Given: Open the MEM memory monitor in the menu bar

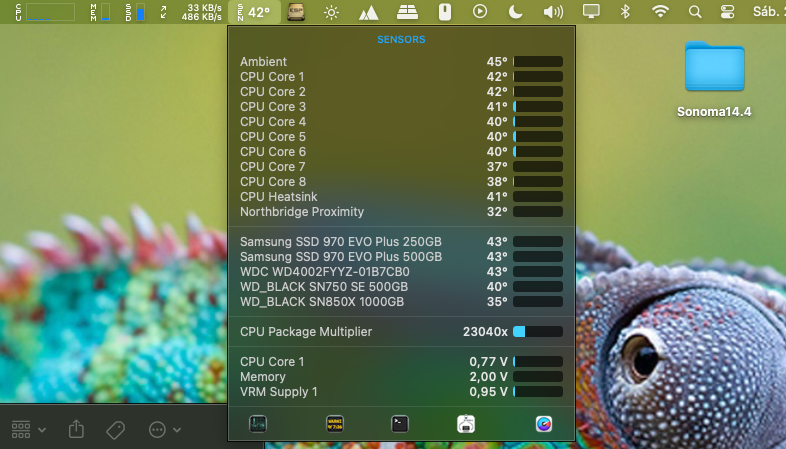Looking at the screenshot, I should [x=100, y=12].
